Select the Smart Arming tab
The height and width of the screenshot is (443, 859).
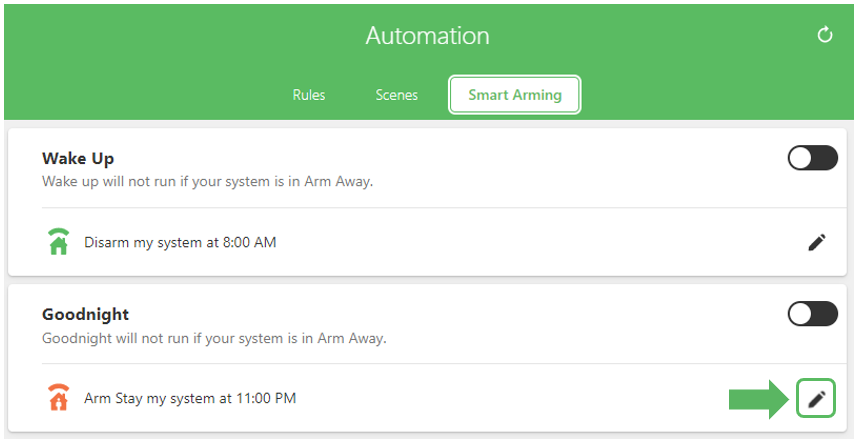click(x=514, y=95)
